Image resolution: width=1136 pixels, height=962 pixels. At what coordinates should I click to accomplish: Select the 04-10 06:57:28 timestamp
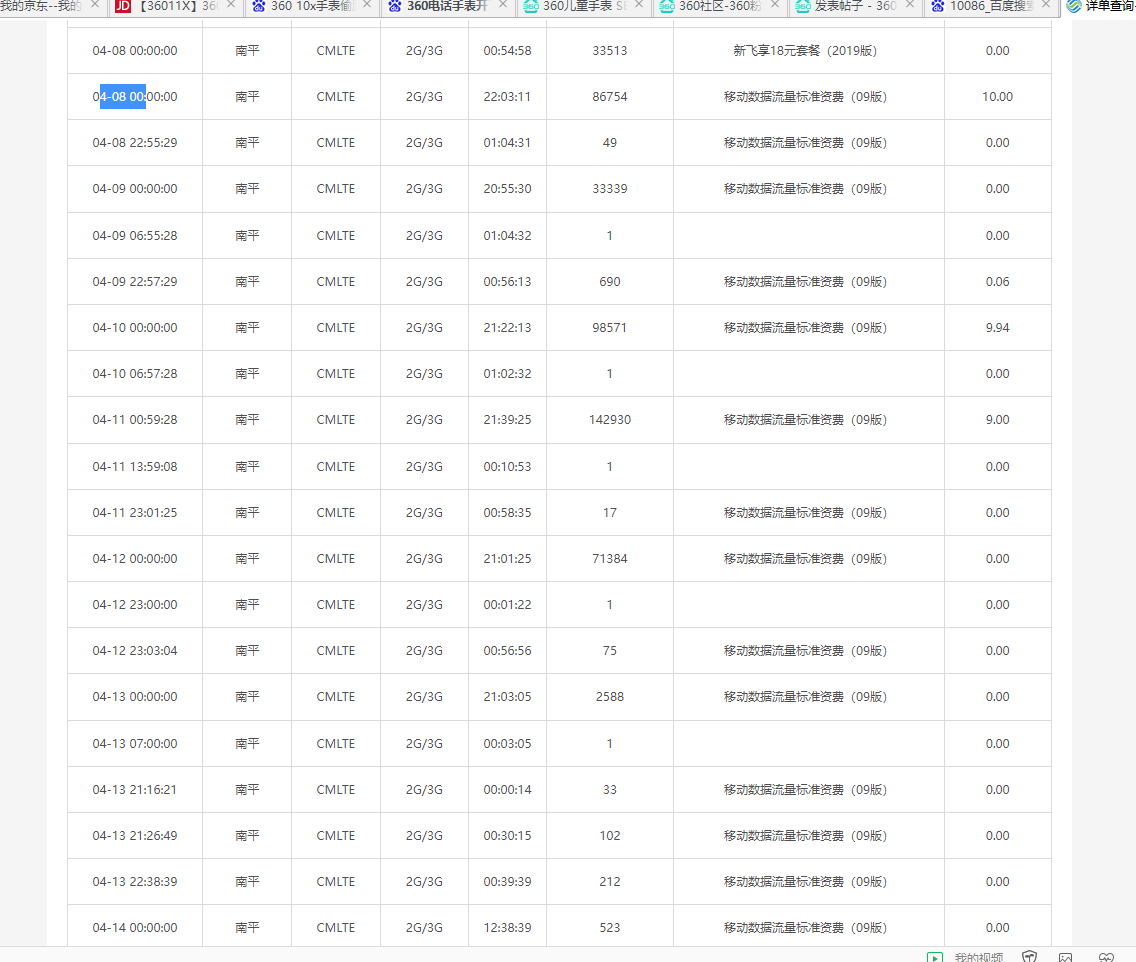coord(135,373)
